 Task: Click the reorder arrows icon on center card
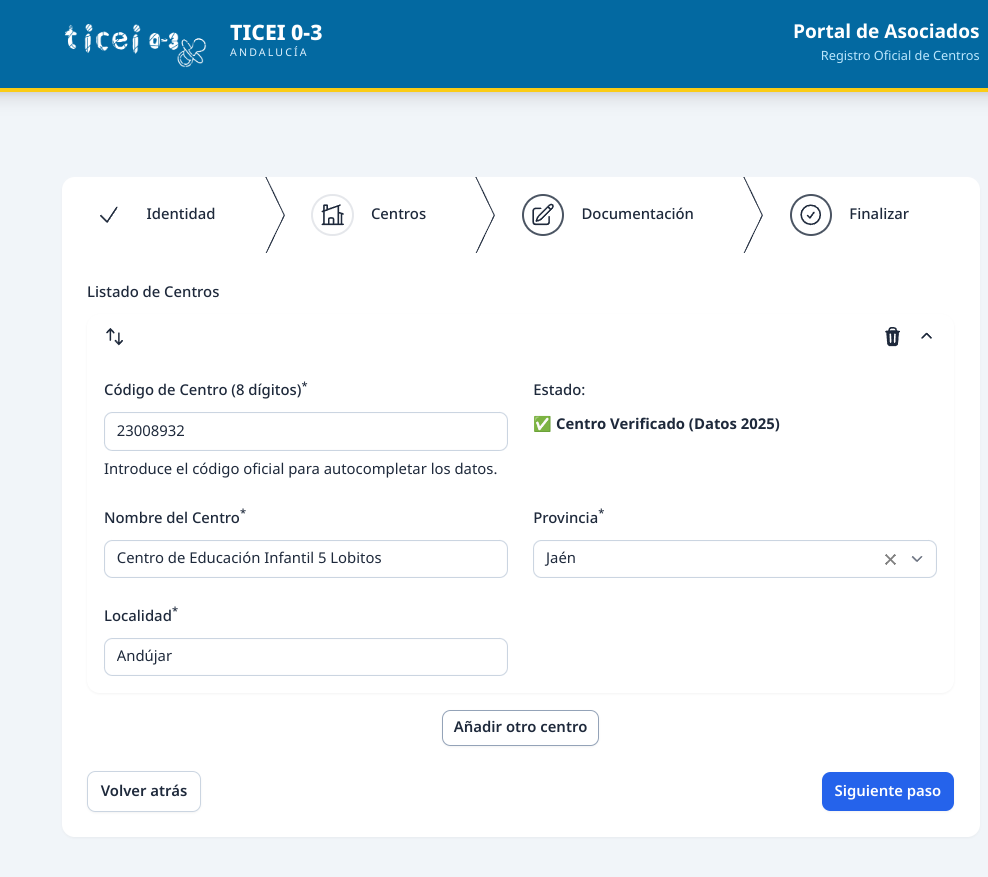point(115,337)
